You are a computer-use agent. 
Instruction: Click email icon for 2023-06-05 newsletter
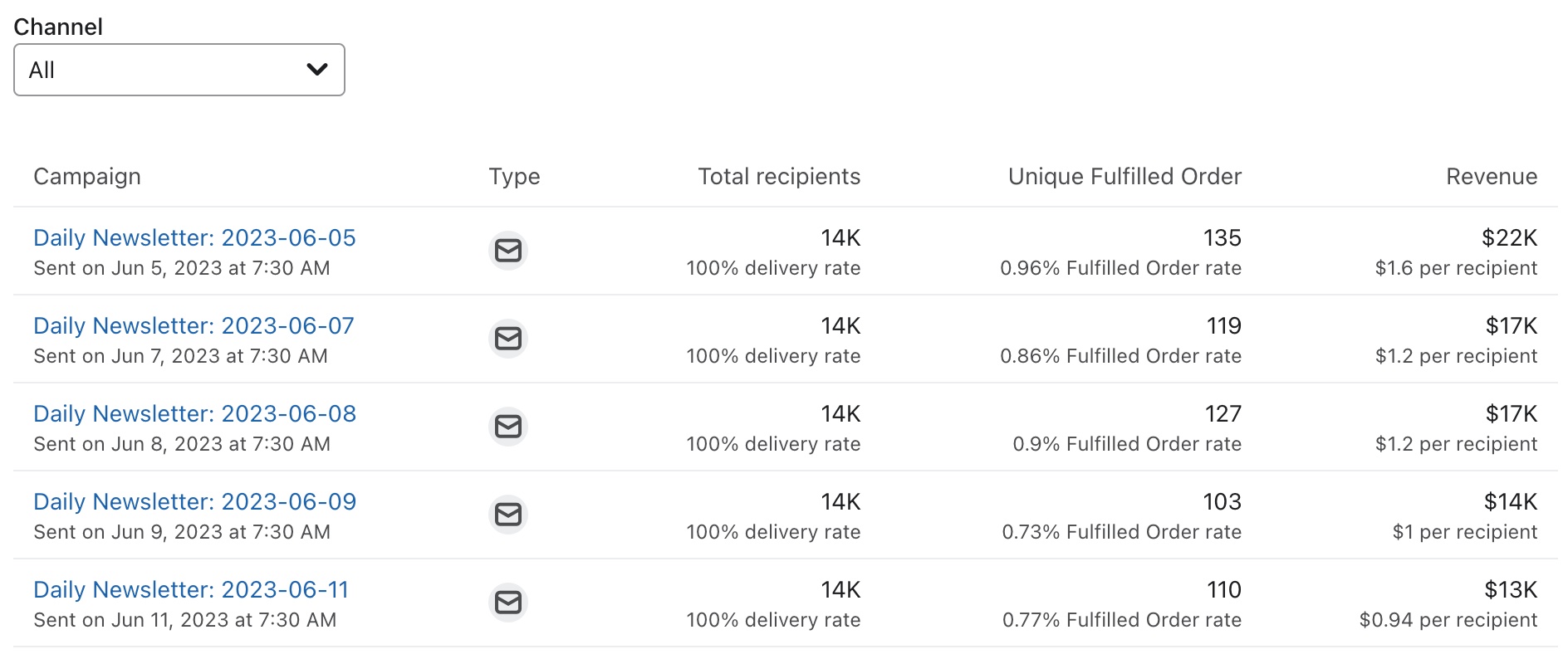(508, 251)
